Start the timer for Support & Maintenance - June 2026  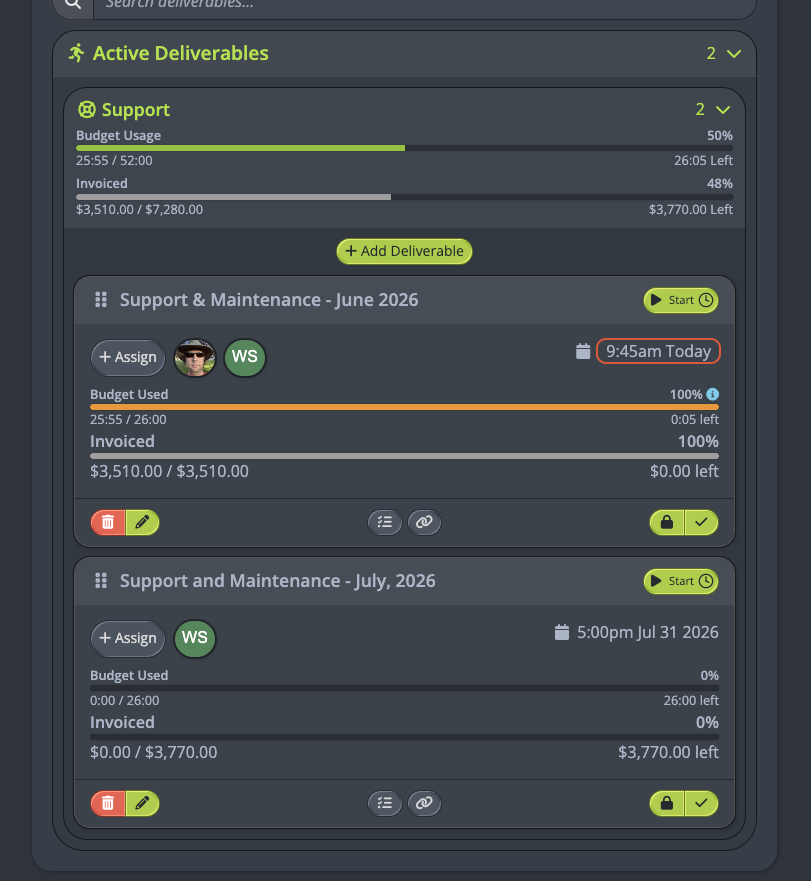681,300
